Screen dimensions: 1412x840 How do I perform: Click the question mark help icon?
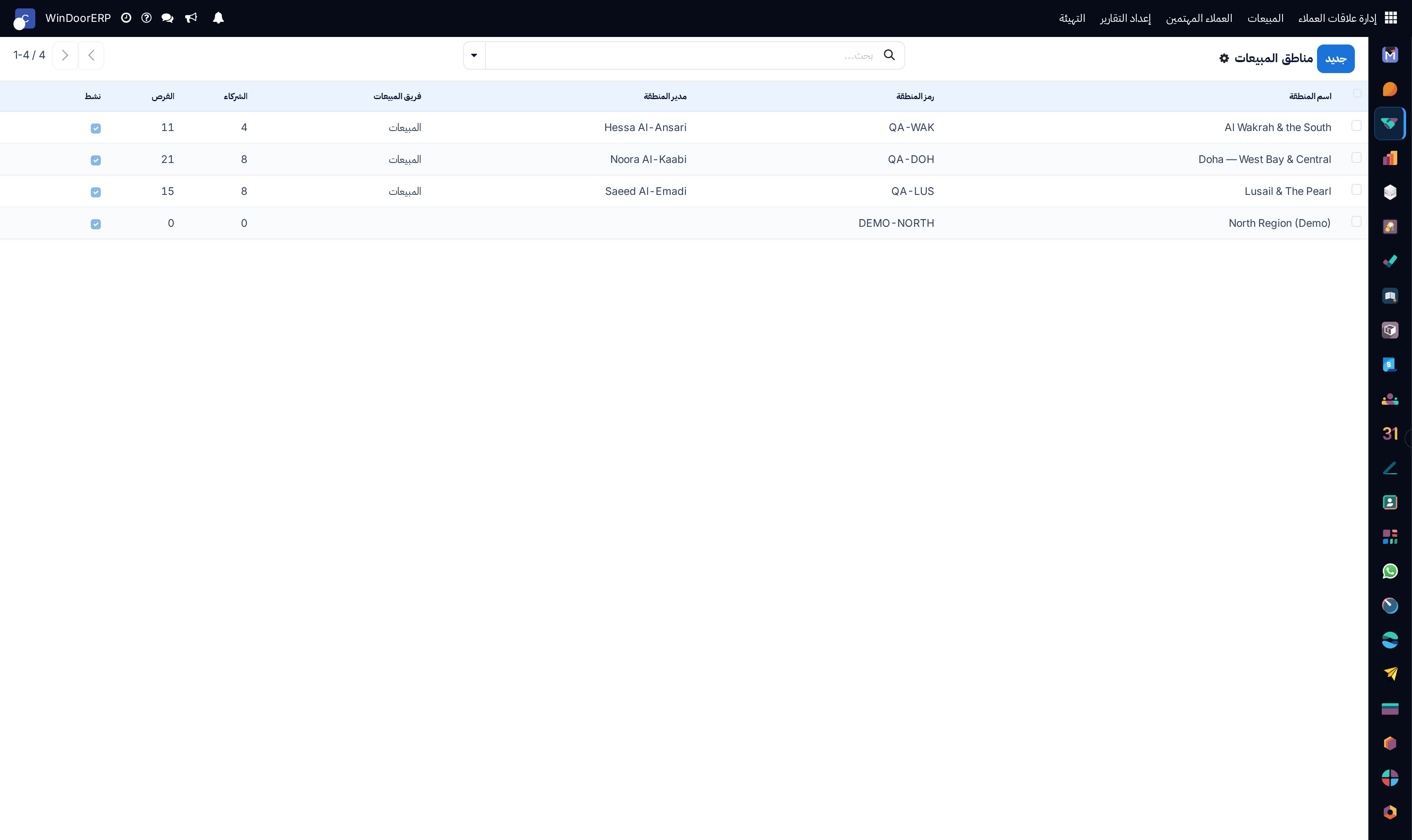point(146,18)
